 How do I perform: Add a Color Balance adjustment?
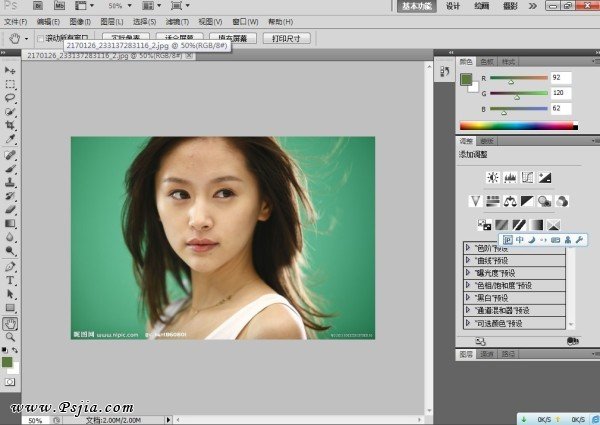click(510, 201)
